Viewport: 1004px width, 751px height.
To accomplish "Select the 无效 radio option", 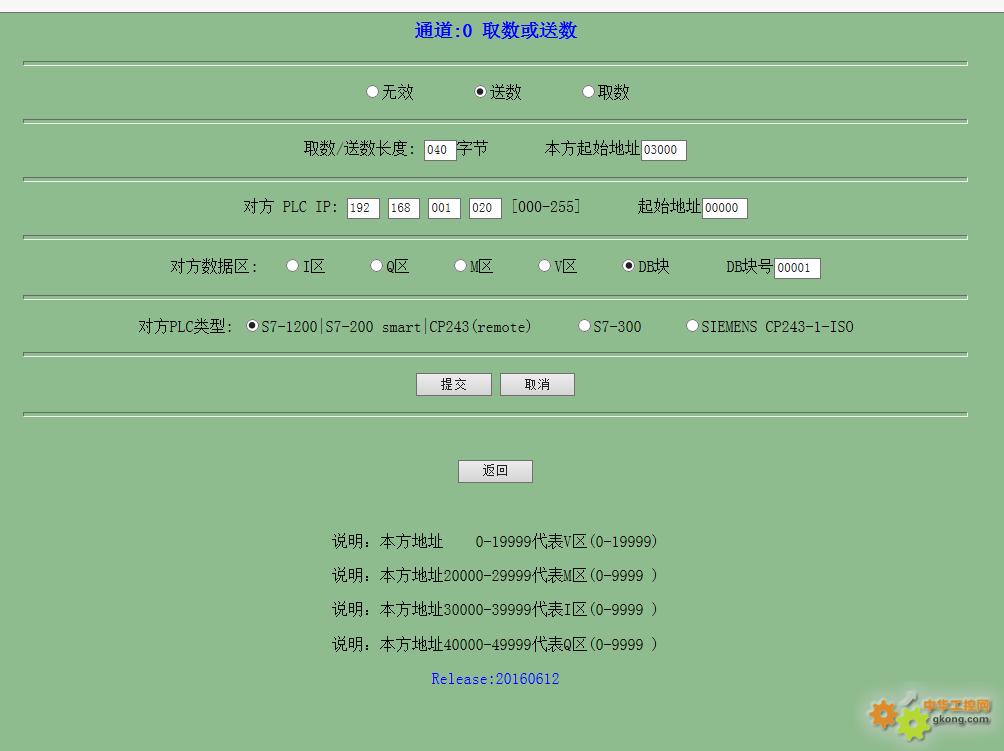I will point(372,92).
